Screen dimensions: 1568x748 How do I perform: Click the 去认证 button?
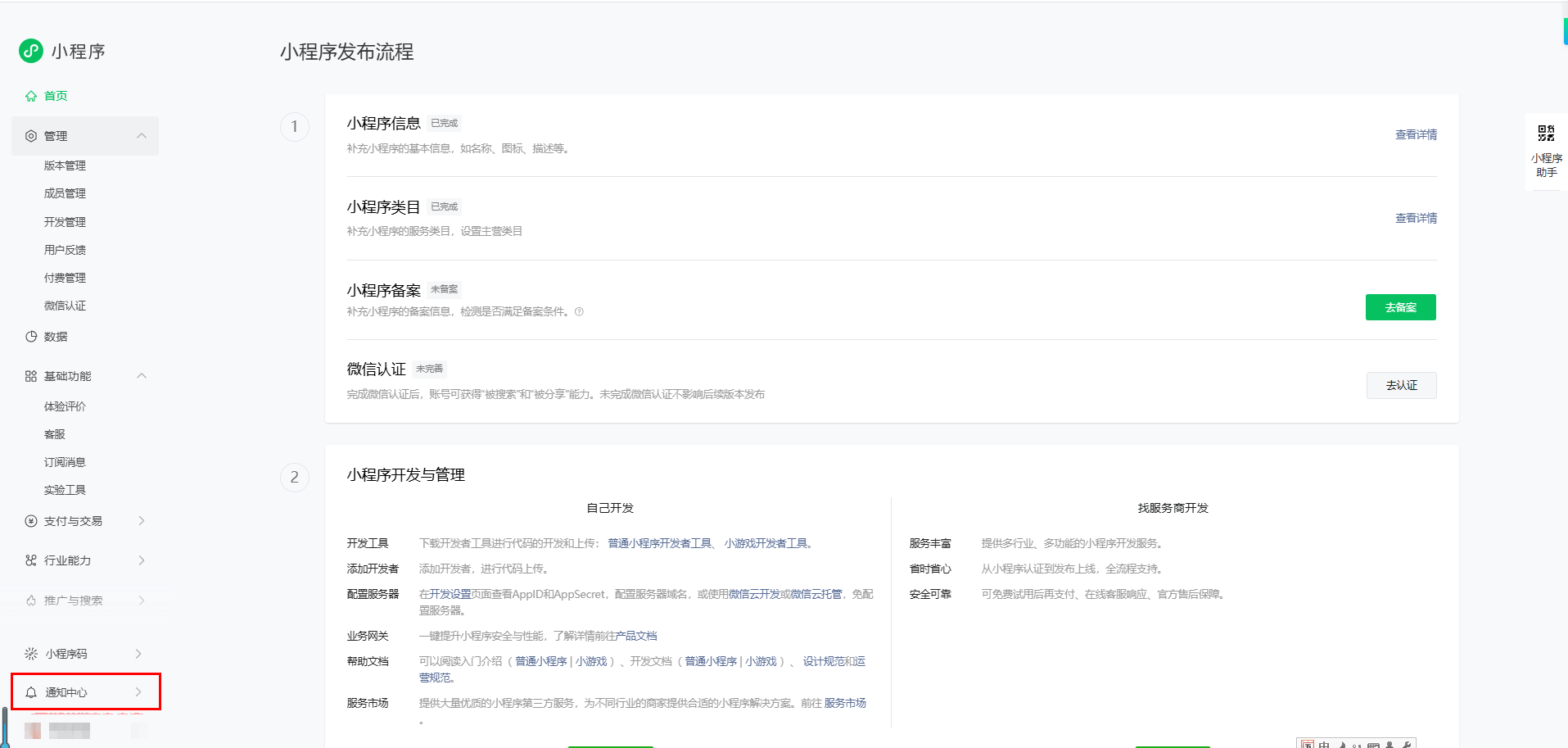point(1401,385)
